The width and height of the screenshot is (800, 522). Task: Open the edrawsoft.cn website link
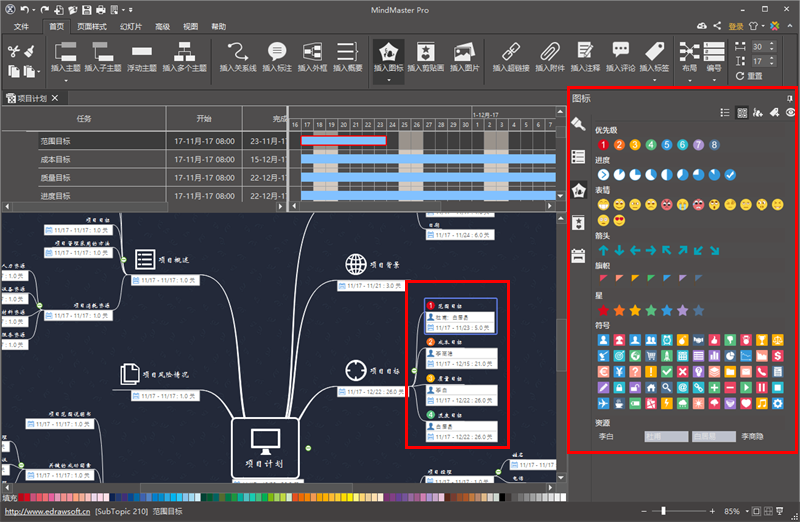[47, 511]
